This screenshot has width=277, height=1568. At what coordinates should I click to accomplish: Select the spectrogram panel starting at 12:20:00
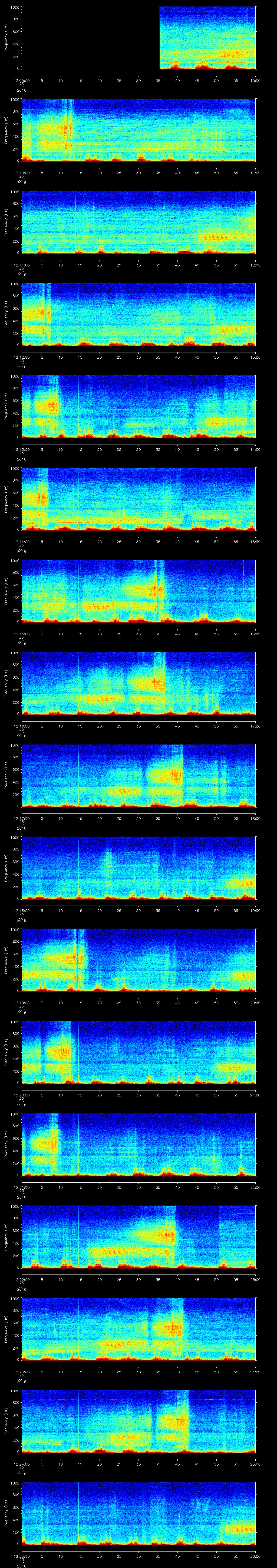(138, 1052)
